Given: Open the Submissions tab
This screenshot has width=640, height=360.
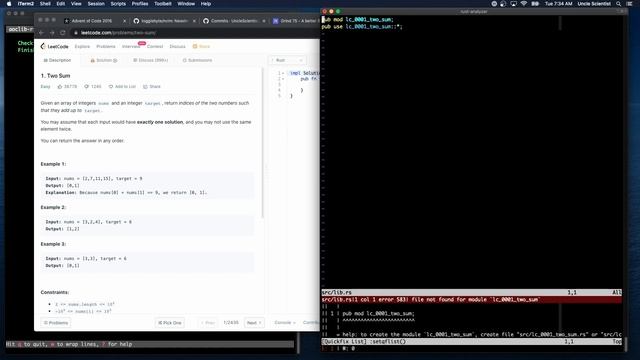Looking at the screenshot, I should tap(198, 60).
